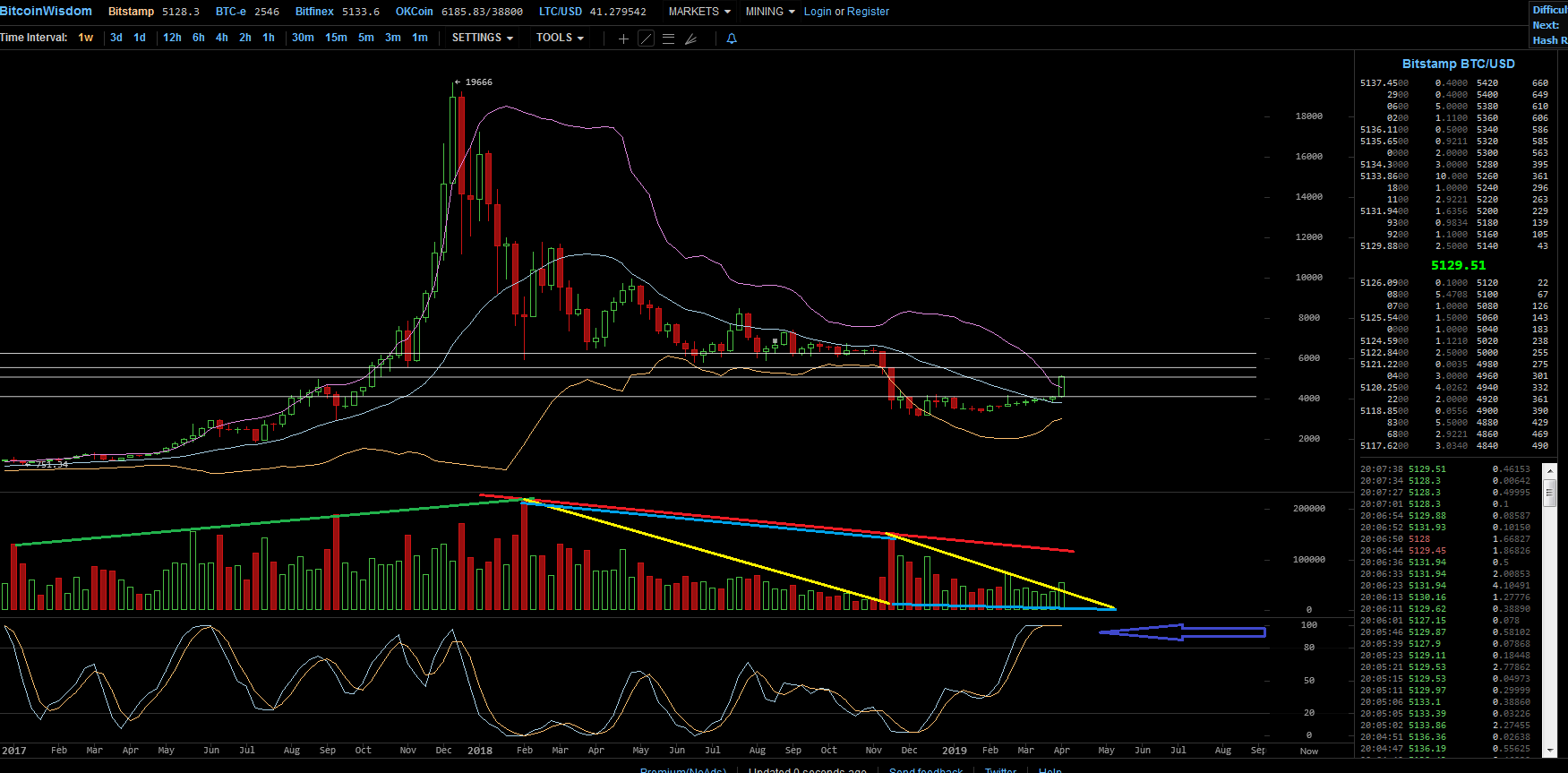Image resolution: width=1568 pixels, height=773 pixels.
Task: Switch time interval to 6h
Action: pos(199,38)
